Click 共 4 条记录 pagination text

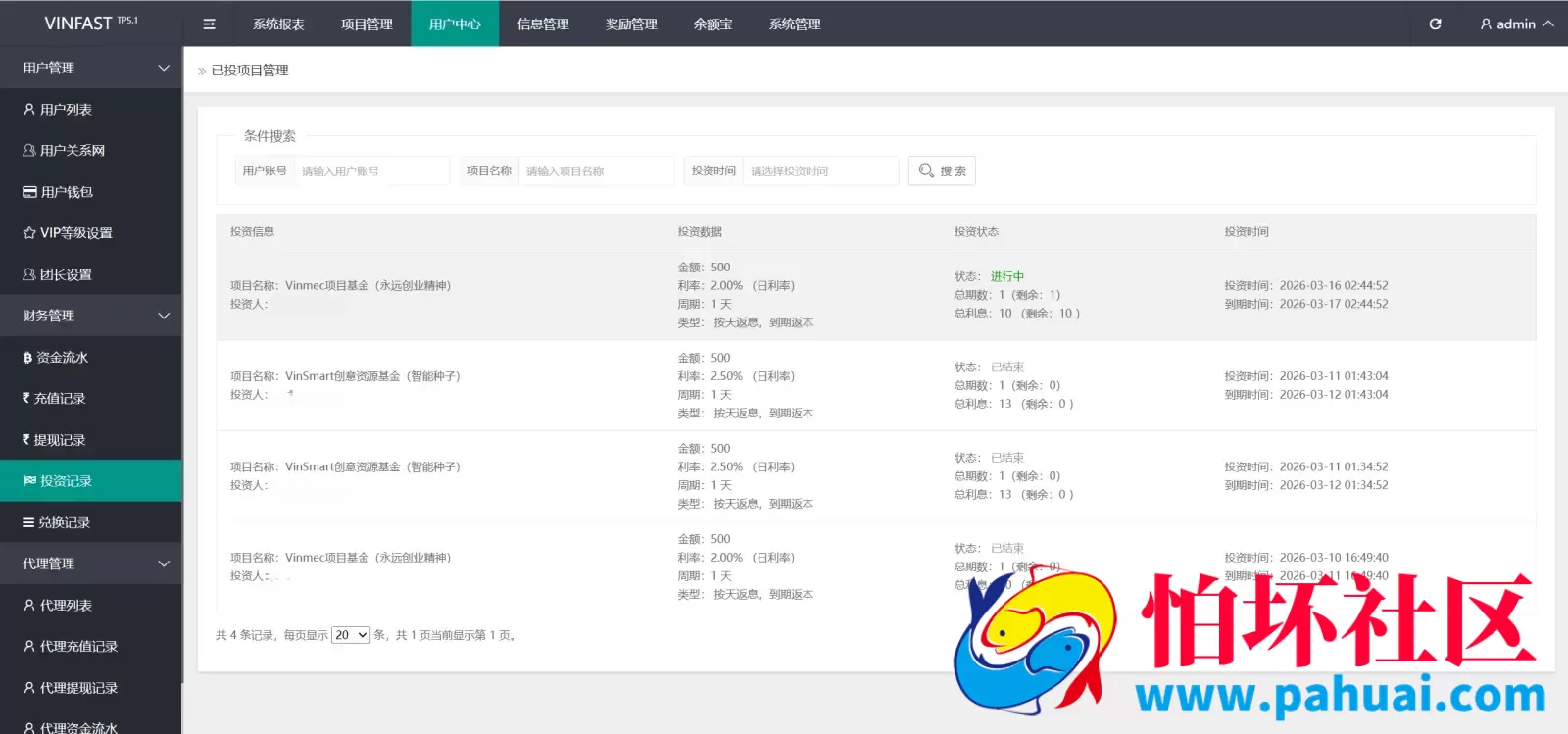click(x=245, y=635)
